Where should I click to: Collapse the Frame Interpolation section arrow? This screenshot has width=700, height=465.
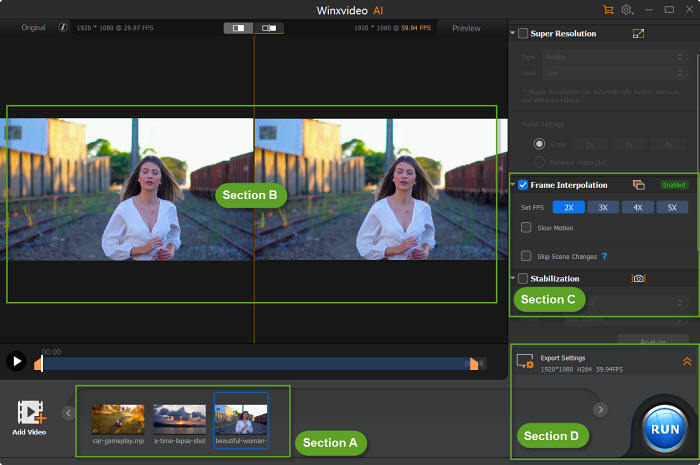coord(512,184)
